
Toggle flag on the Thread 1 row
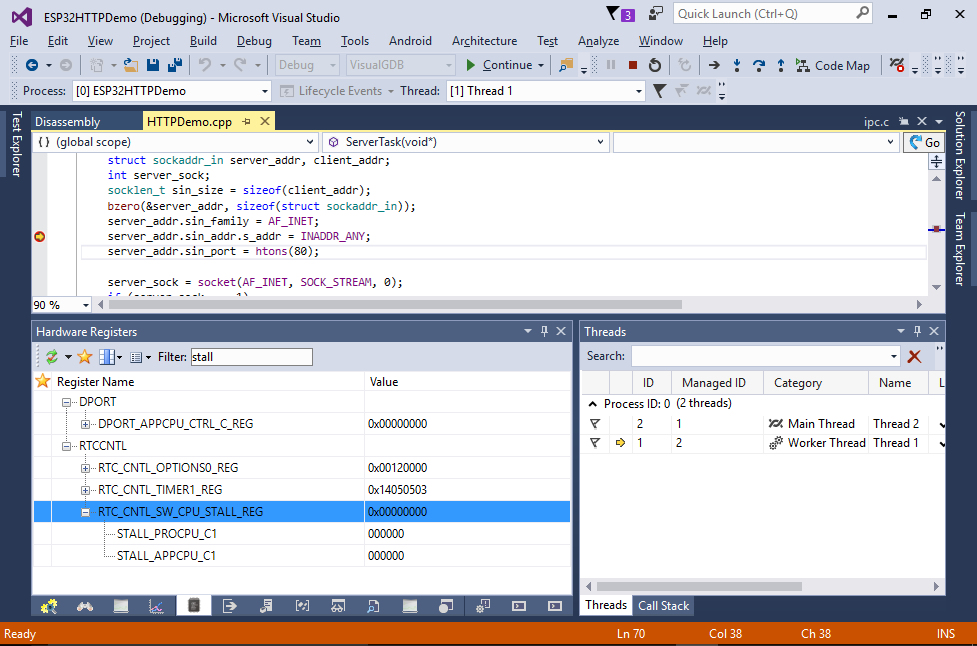coord(595,443)
